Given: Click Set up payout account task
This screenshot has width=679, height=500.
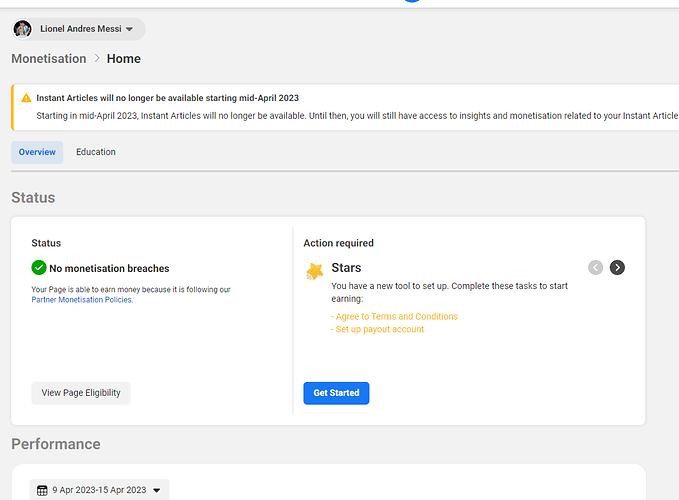Looking at the screenshot, I should (378, 329).
